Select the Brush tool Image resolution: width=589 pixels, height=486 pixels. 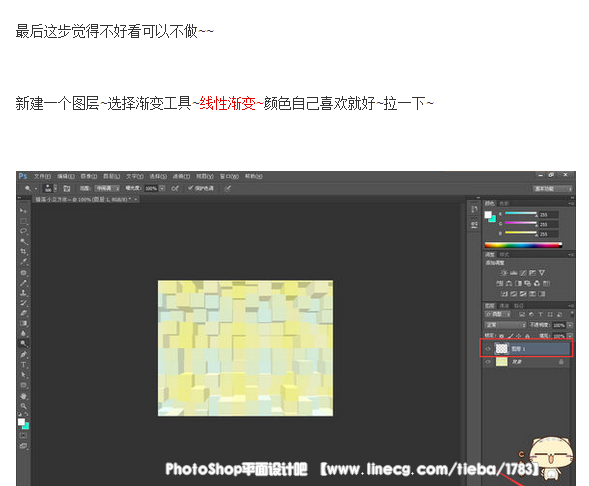[23, 283]
